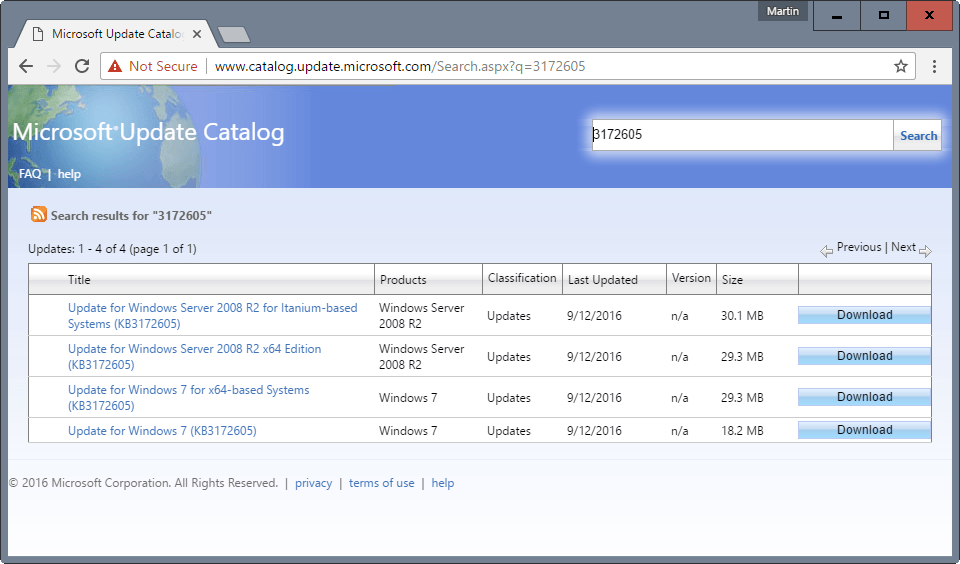Download the 30.1 MB Itanium-based update
Viewport: 960px width, 564px height.
(864, 315)
